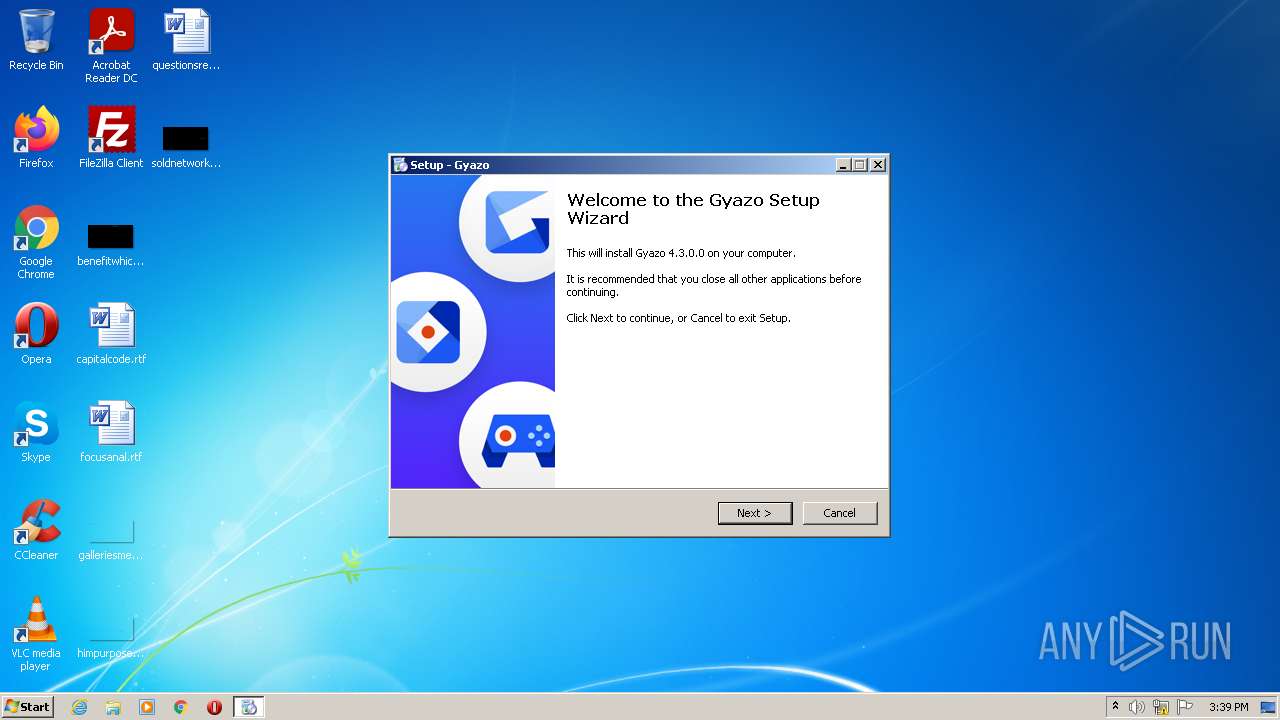Click Next to continue Gyazo setup
Viewport: 1280px width, 720px height.
pyautogui.click(x=755, y=513)
